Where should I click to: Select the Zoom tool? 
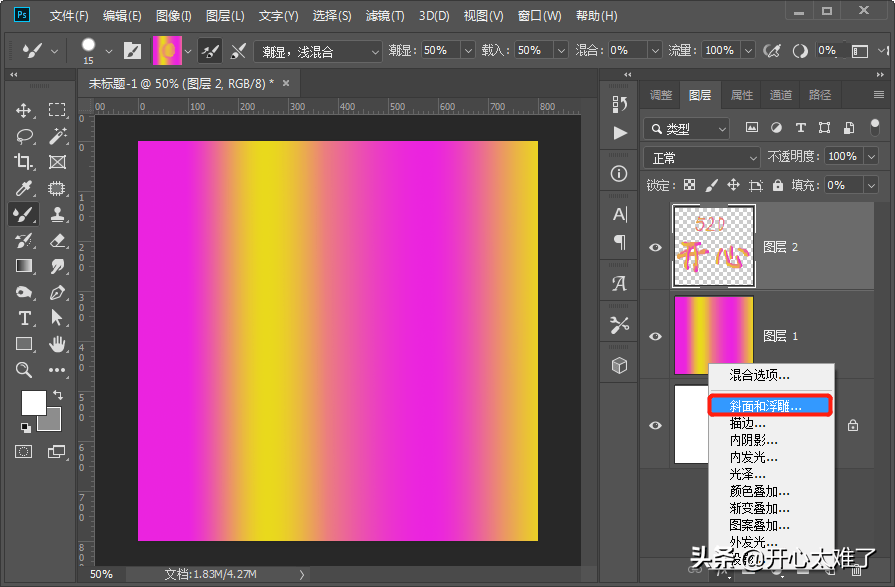[24, 370]
